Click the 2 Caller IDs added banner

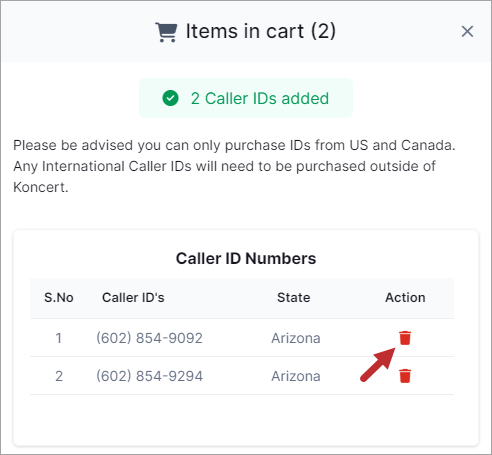(x=246, y=98)
